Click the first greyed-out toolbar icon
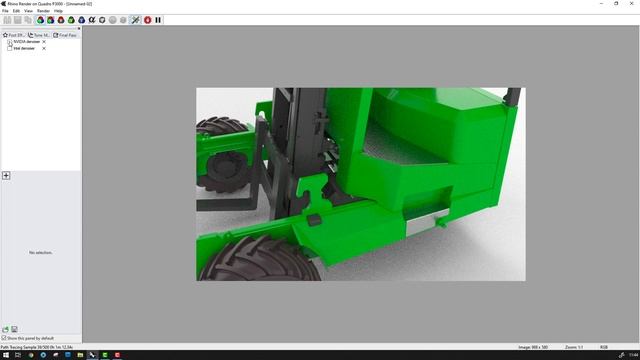 (x=7, y=20)
